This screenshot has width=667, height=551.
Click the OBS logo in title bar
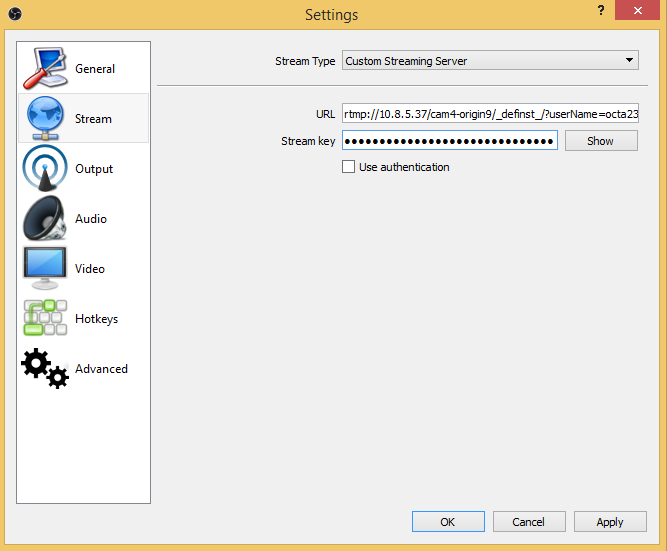tap(14, 13)
